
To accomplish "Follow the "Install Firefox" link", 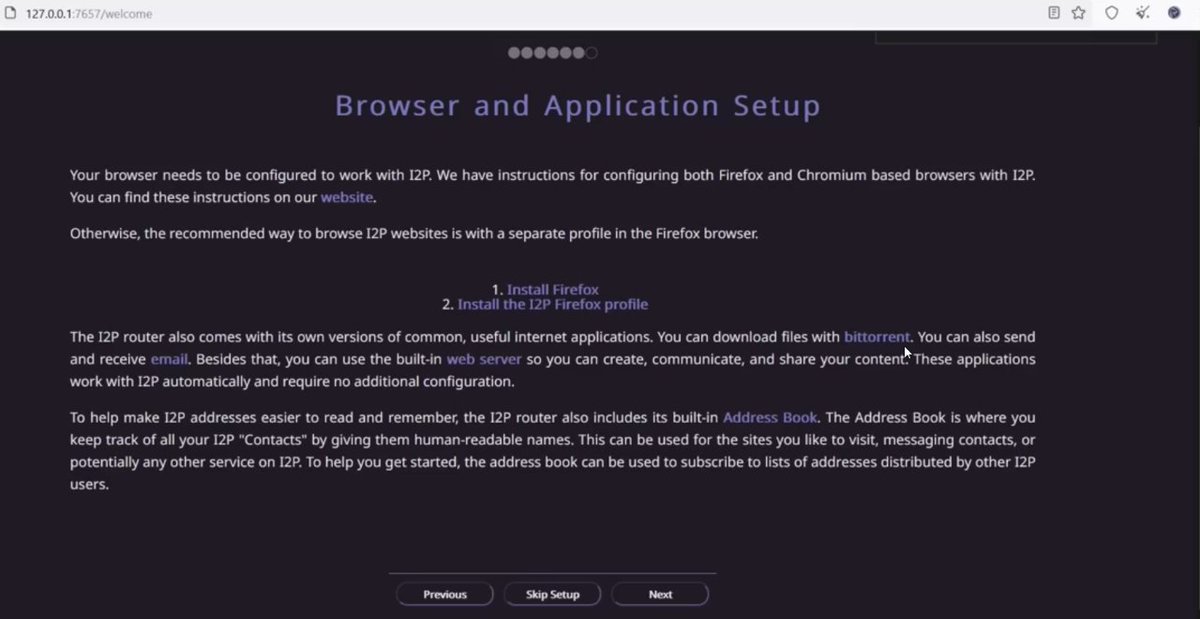I will (x=553, y=290).
